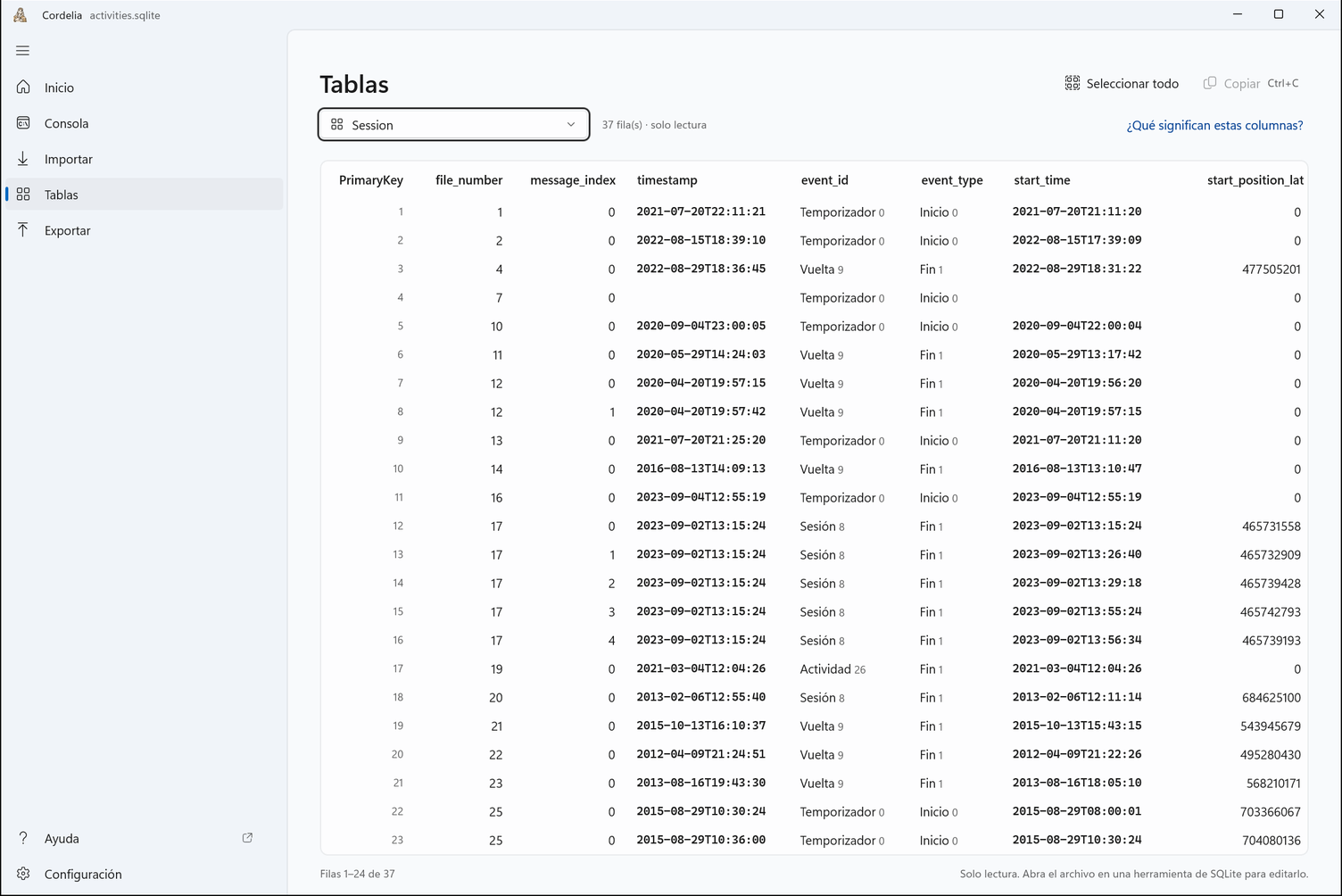Go to the Importar section

click(145, 159)
